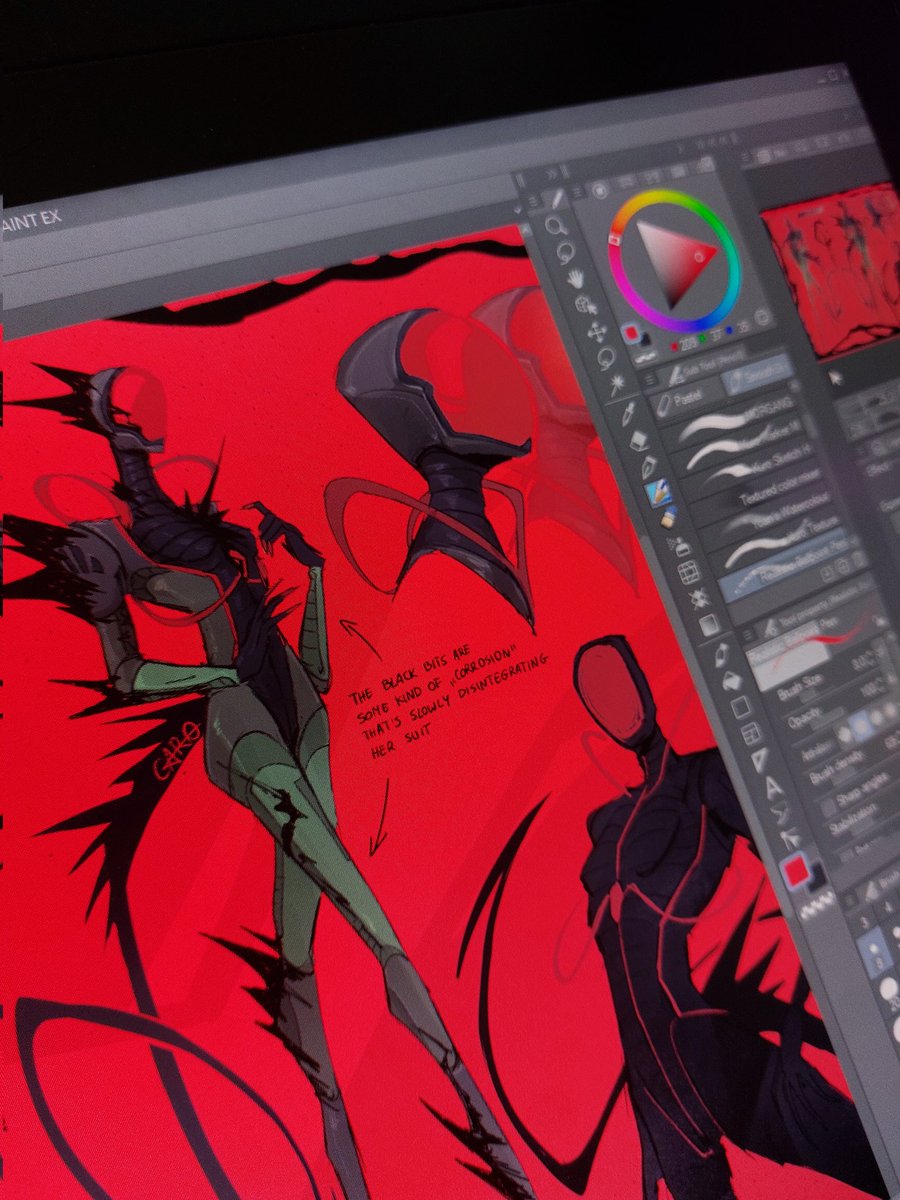The image size is (900, 1200).
Task: Select the Move layer four-arrow tool
Action: [x=596, y=331]
